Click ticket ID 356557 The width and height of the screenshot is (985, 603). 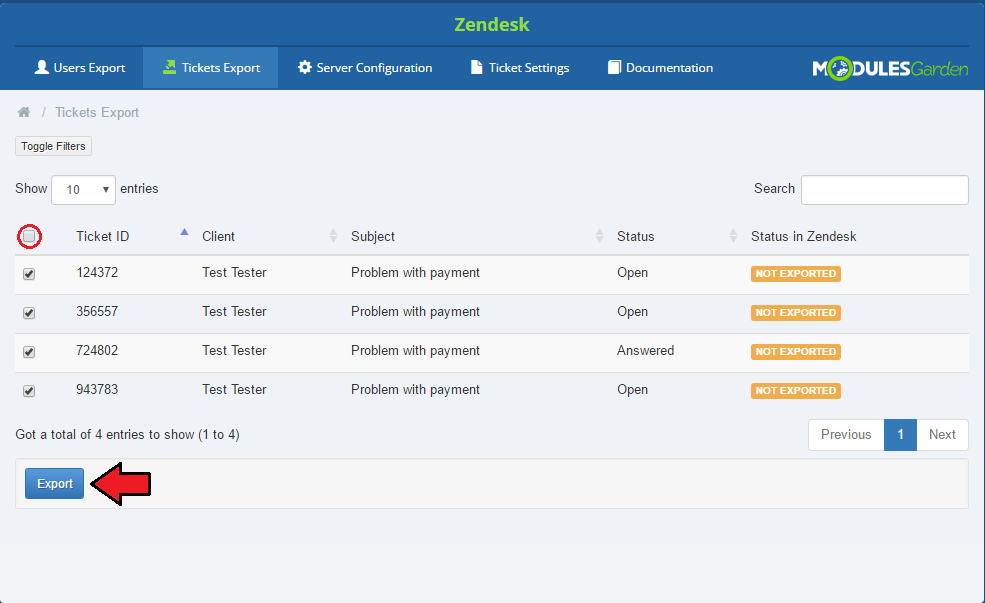click(x=97, y=312)
